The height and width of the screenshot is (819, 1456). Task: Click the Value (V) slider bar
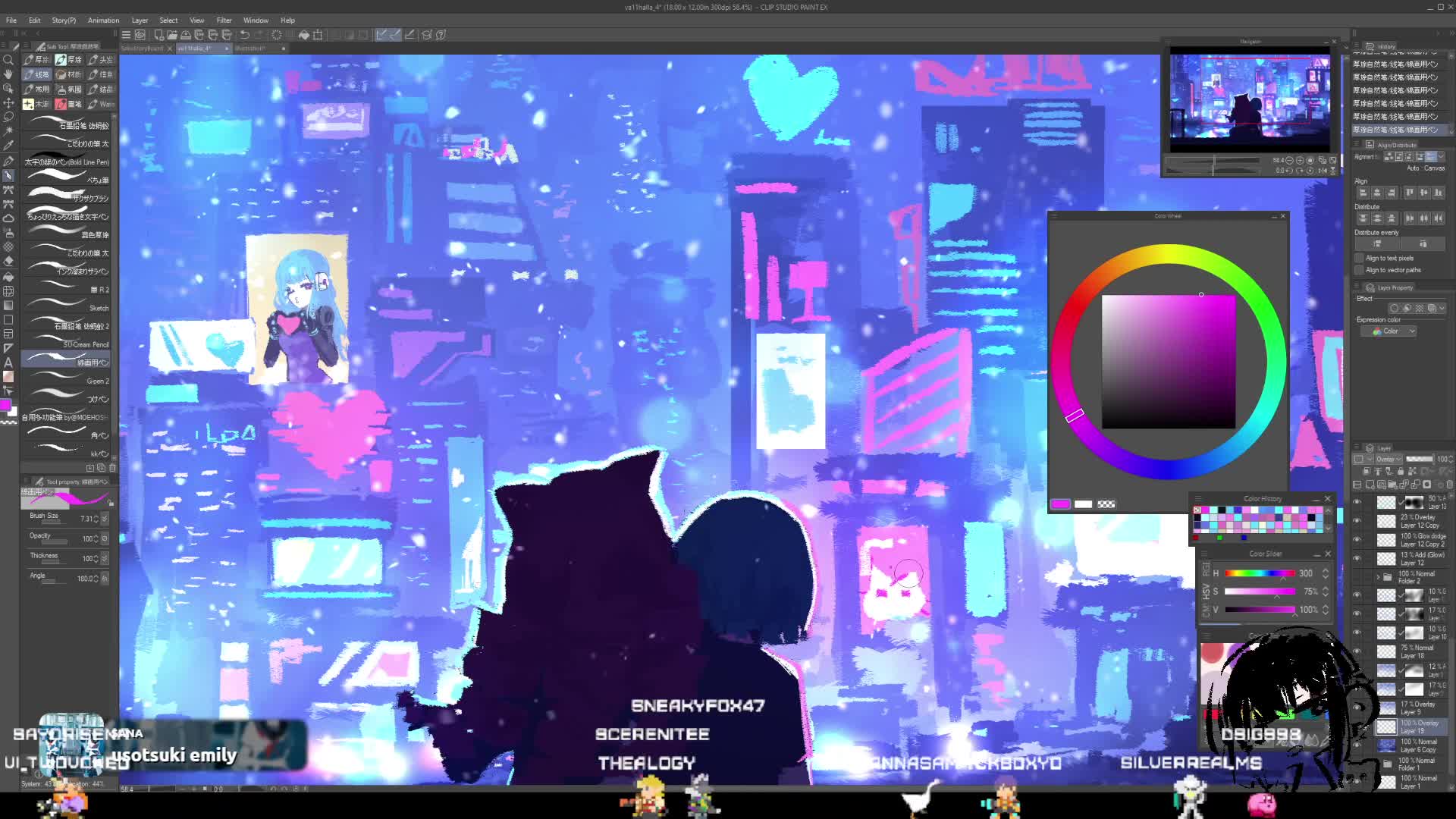point(1260,610)
